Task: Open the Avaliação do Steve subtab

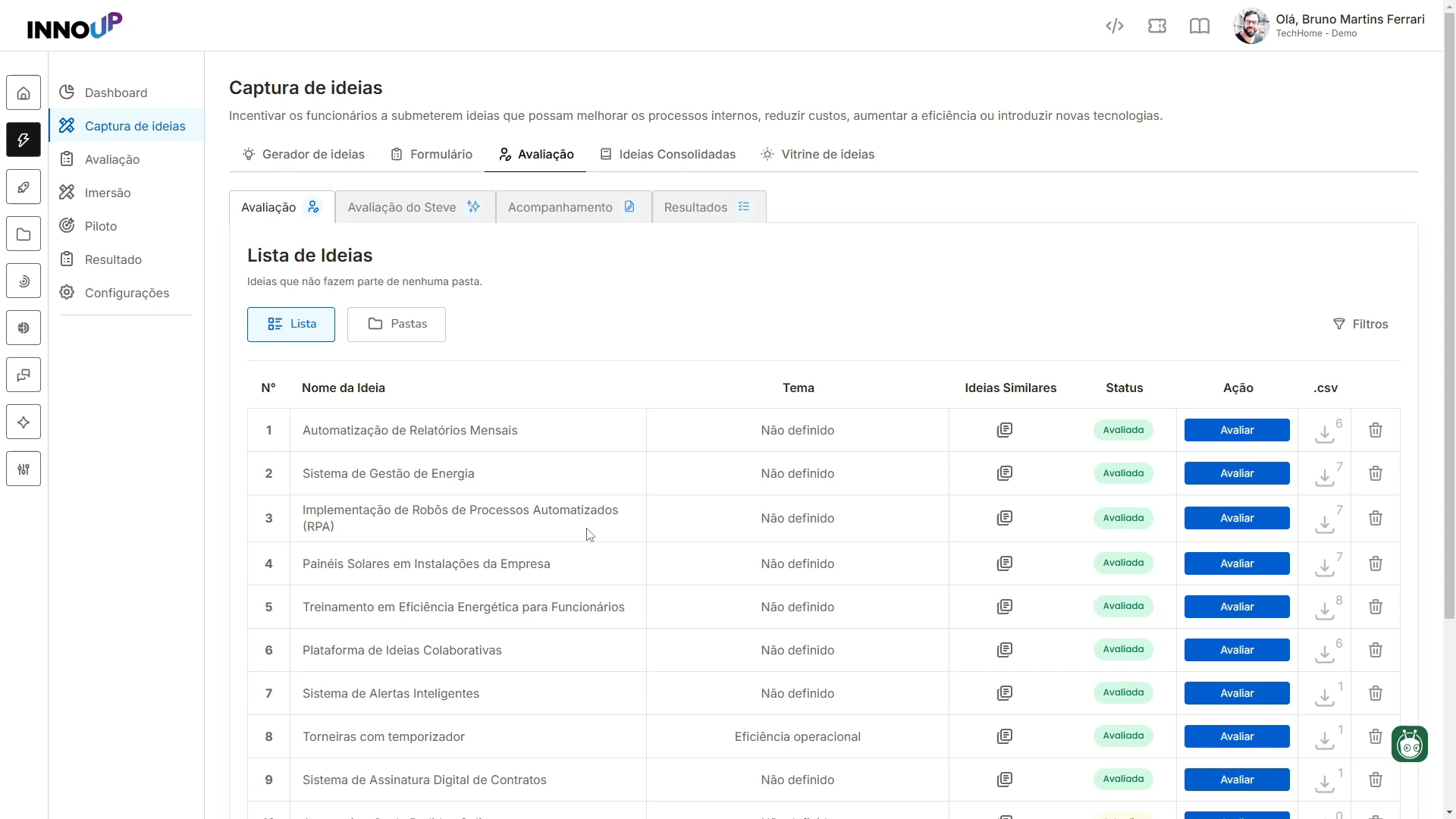Action: tap(415, 207)
